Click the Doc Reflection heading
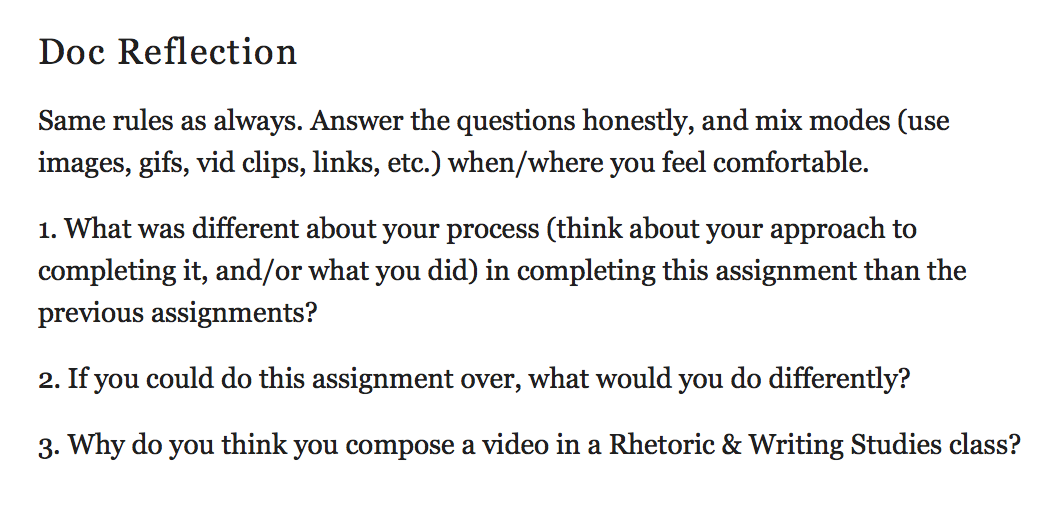Screen dimensions: 1046x526 [x=167, y=52]
